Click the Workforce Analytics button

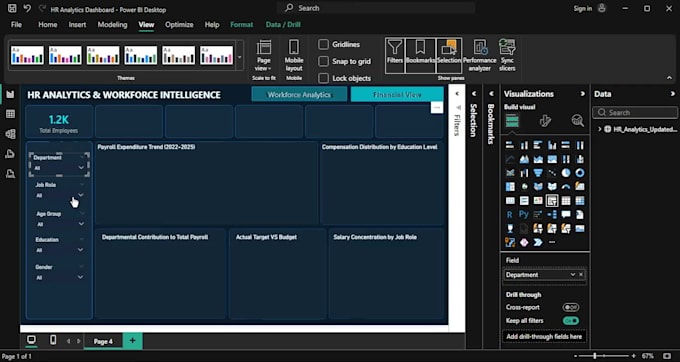click(x=299, y=95)
